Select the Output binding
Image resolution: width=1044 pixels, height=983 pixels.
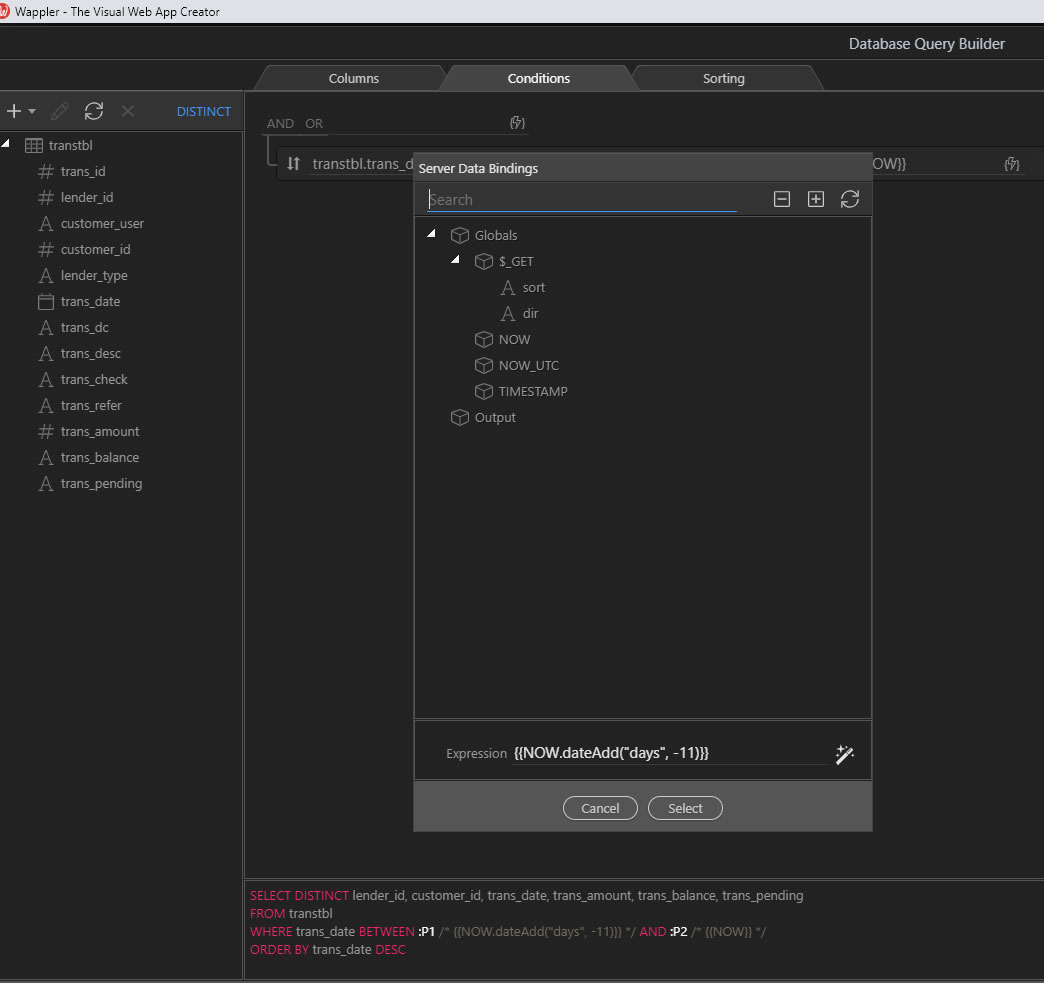click(x=495, y=417)
